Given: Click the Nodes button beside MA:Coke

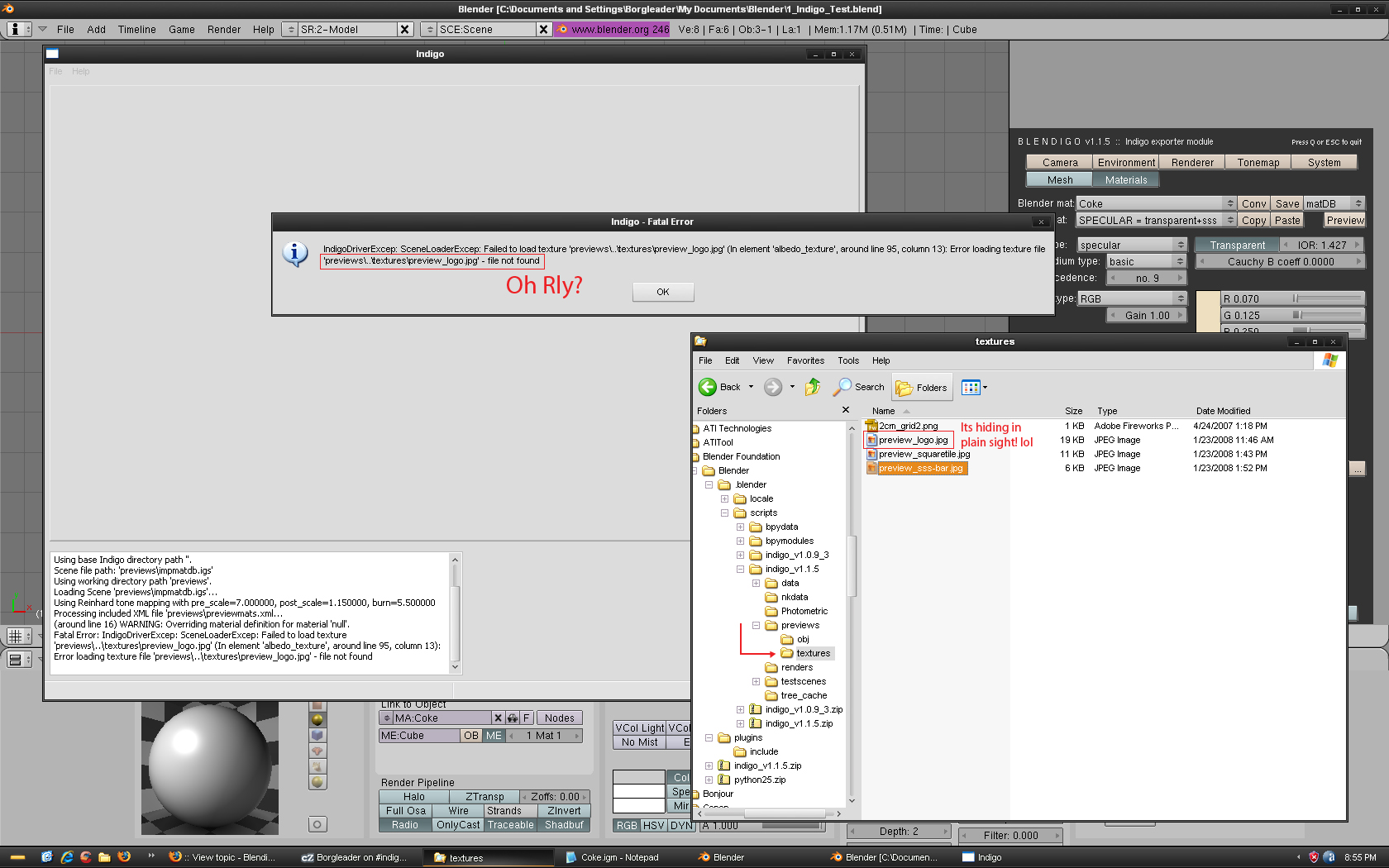Looking at the screenshot, I should (x=559, y=718).
